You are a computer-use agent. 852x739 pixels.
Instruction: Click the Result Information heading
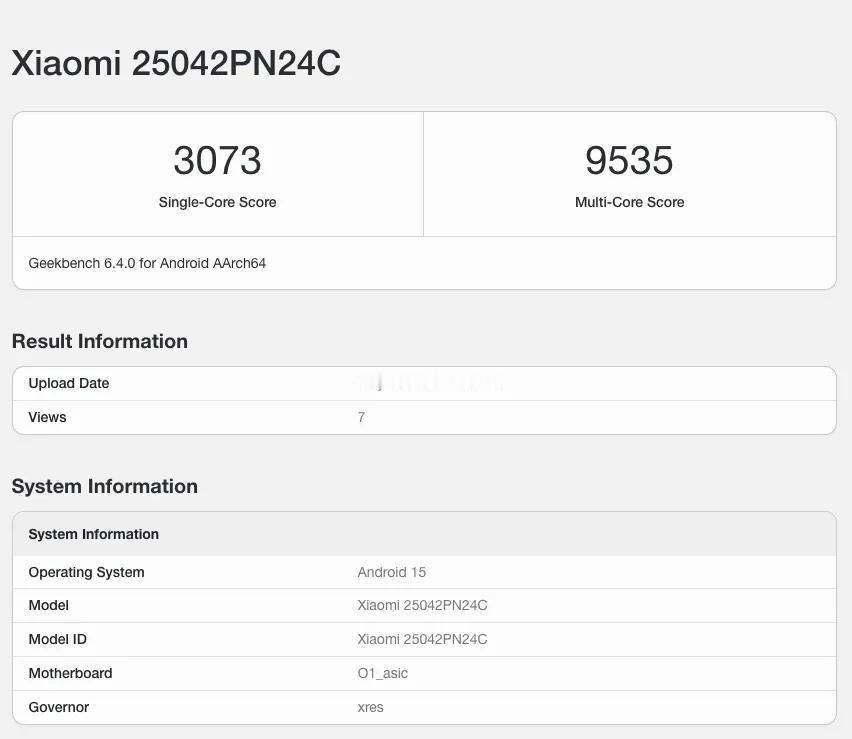pyautogui.click(x=100, y=341)
